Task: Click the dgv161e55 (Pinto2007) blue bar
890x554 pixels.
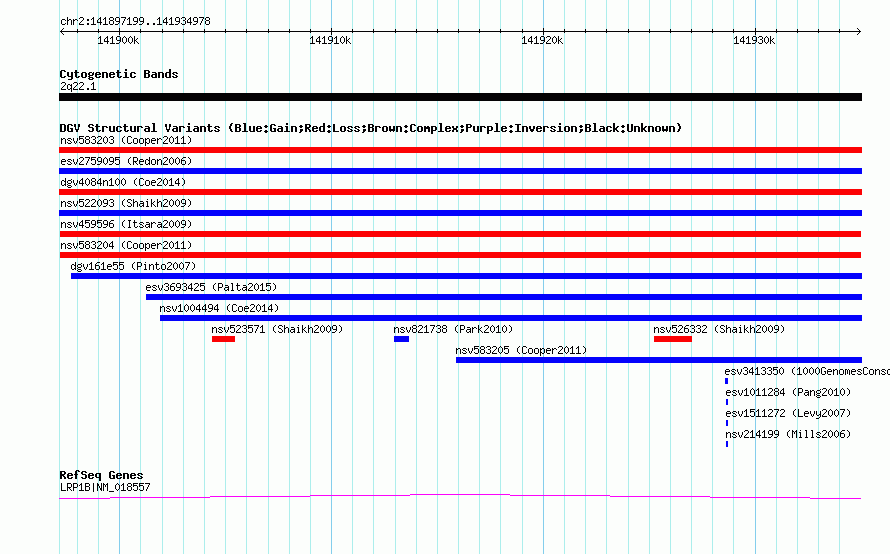Action: [x=467, y=276]
